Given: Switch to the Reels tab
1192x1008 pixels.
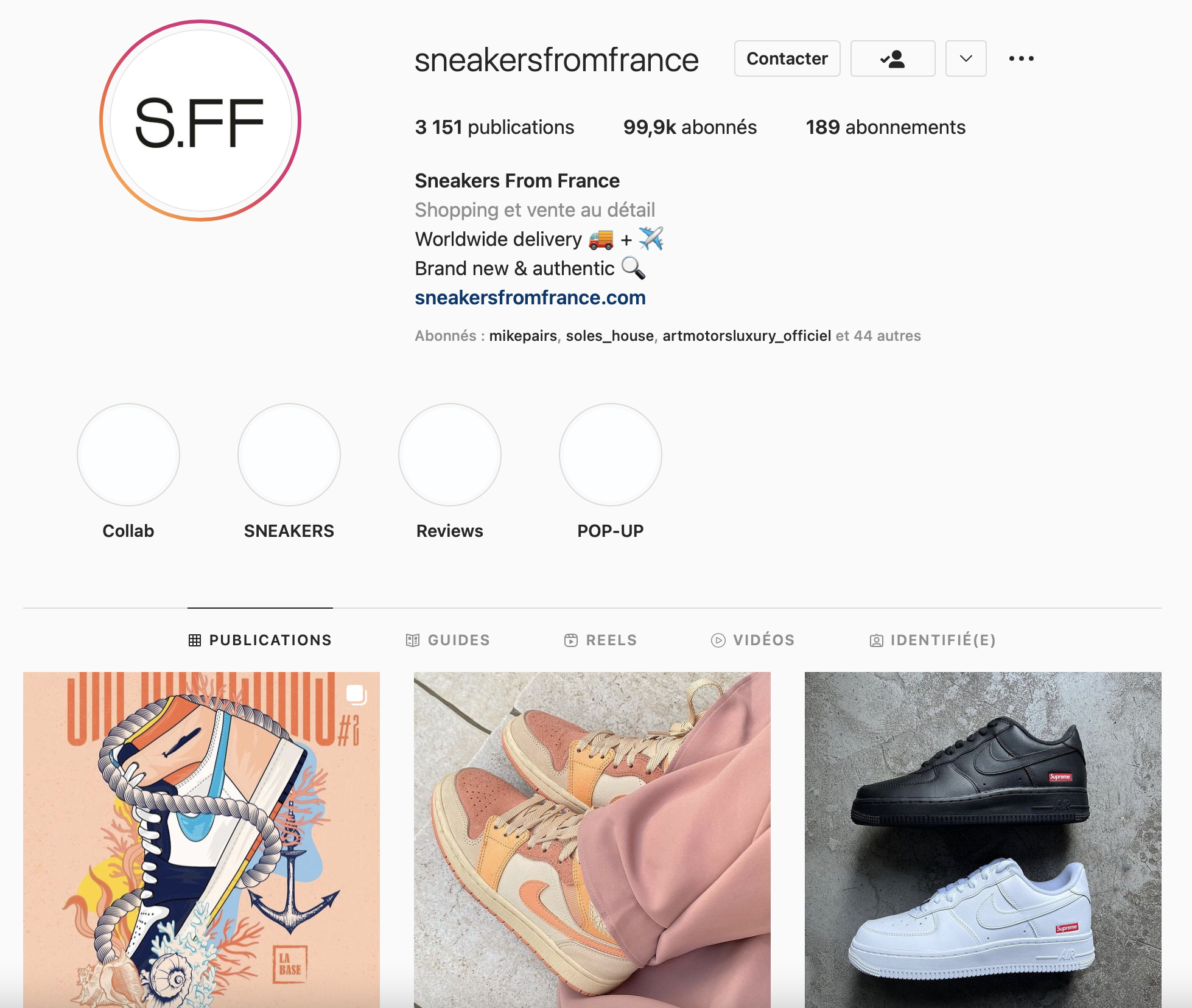Looking at the screenshot, I should 601,640.
